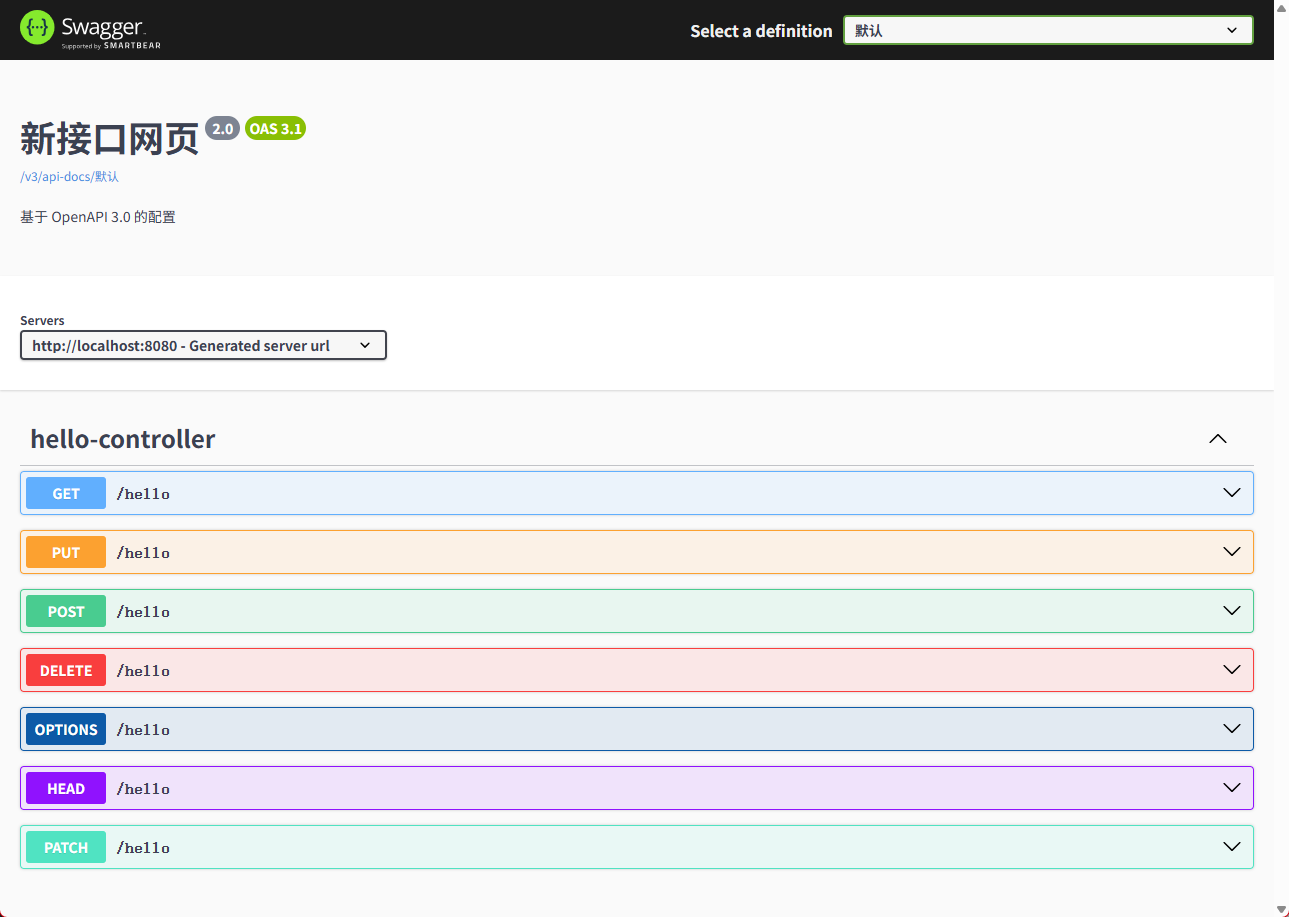1289x917 pixels.
Task: Expand the POST /hello row chevron
Action: coord(1232,611)
